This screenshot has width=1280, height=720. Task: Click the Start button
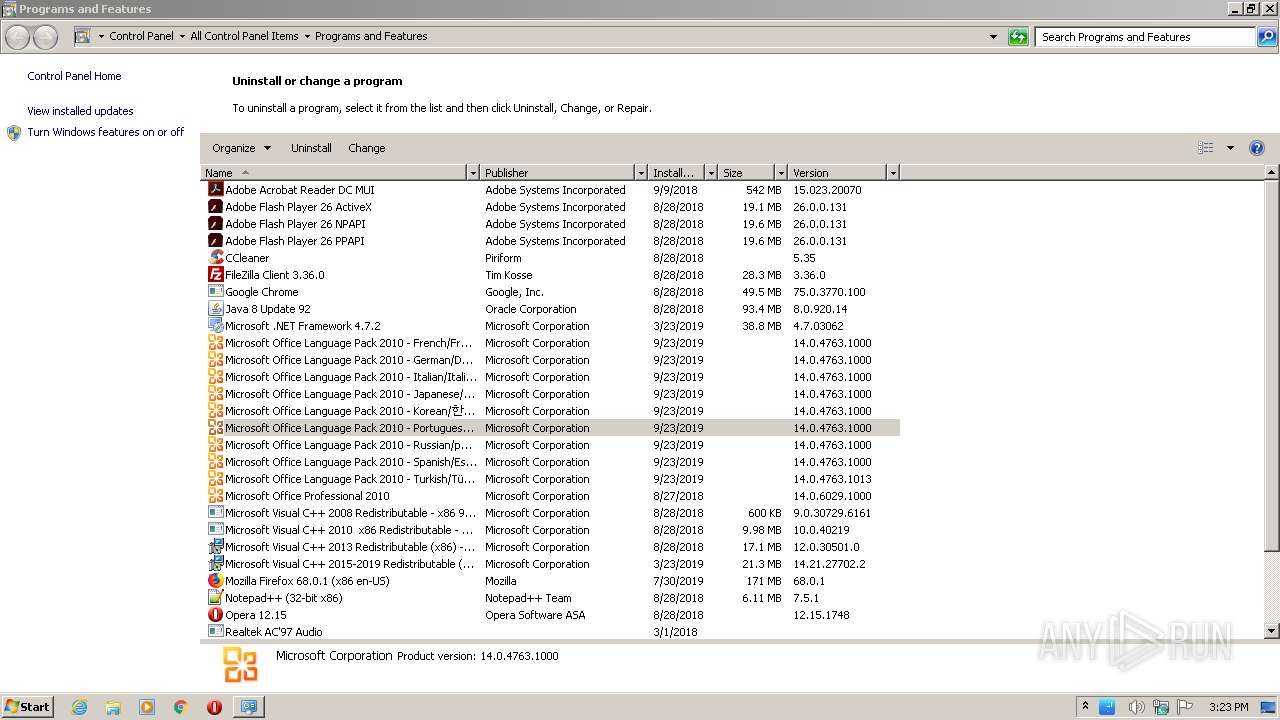27,706
